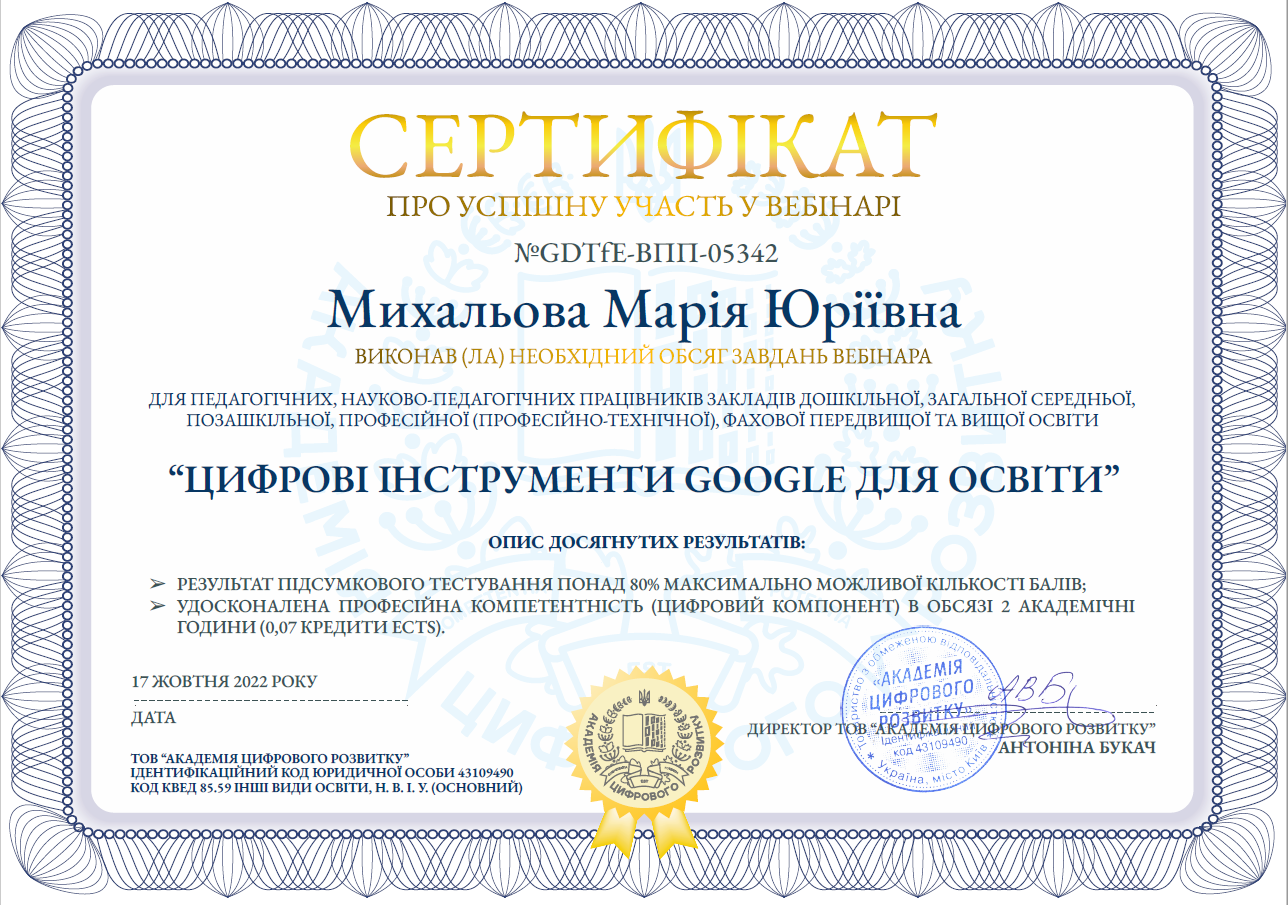Viewport: 1288px width, 905px height.
Task: Click the text ГОДИНИ (0,07 КРЕДИТИ ECTS)
Action: pyautogui.click(x=312, y=627)
